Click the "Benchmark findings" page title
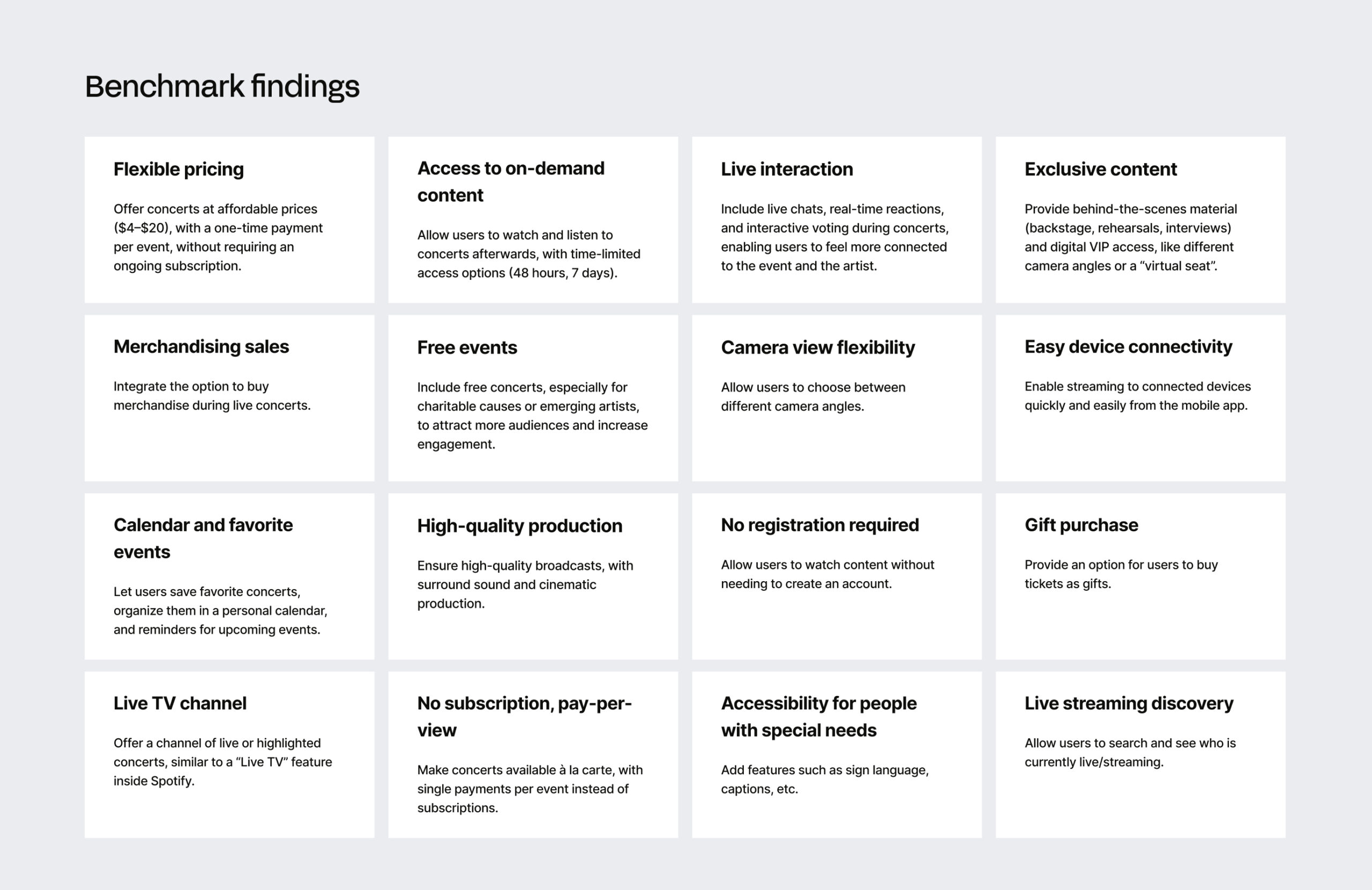This screenshot has height=890, width=1372. pos(222,86)
